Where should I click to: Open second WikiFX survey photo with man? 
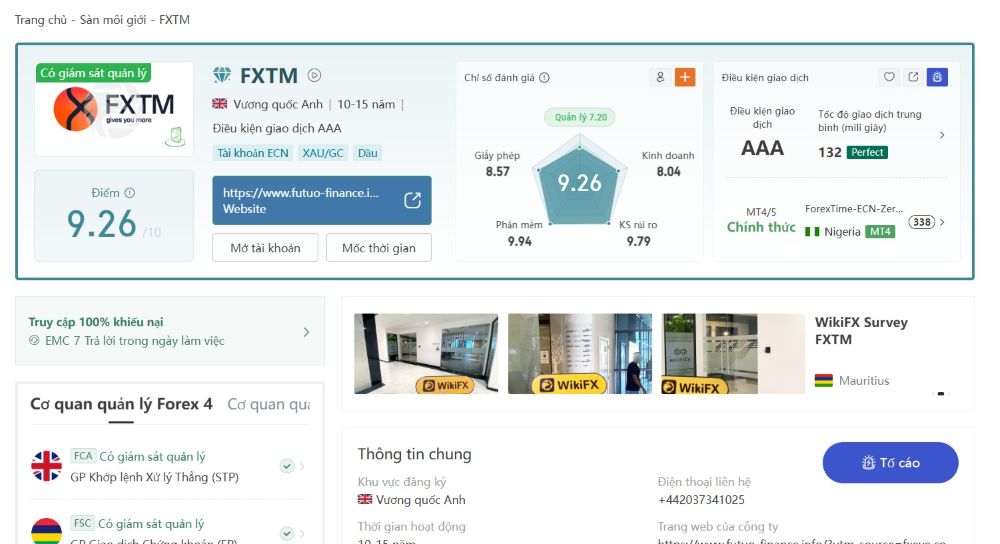pos(580,353)
